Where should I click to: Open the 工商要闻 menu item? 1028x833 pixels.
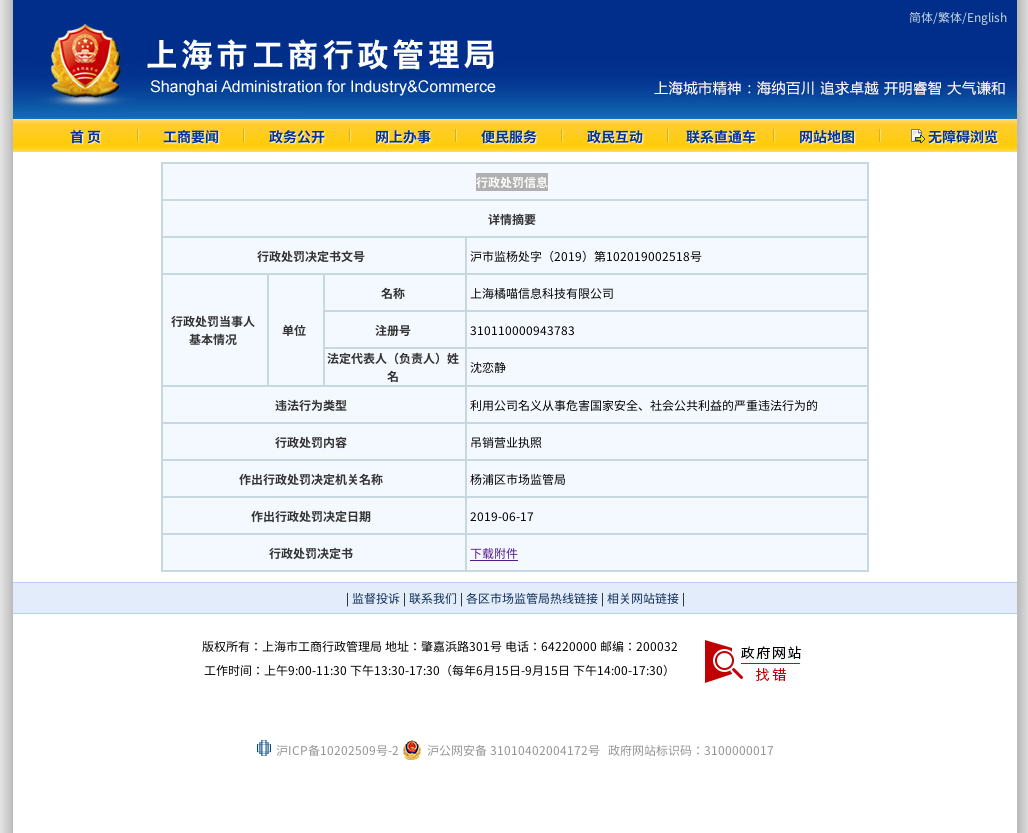(190, 137)
